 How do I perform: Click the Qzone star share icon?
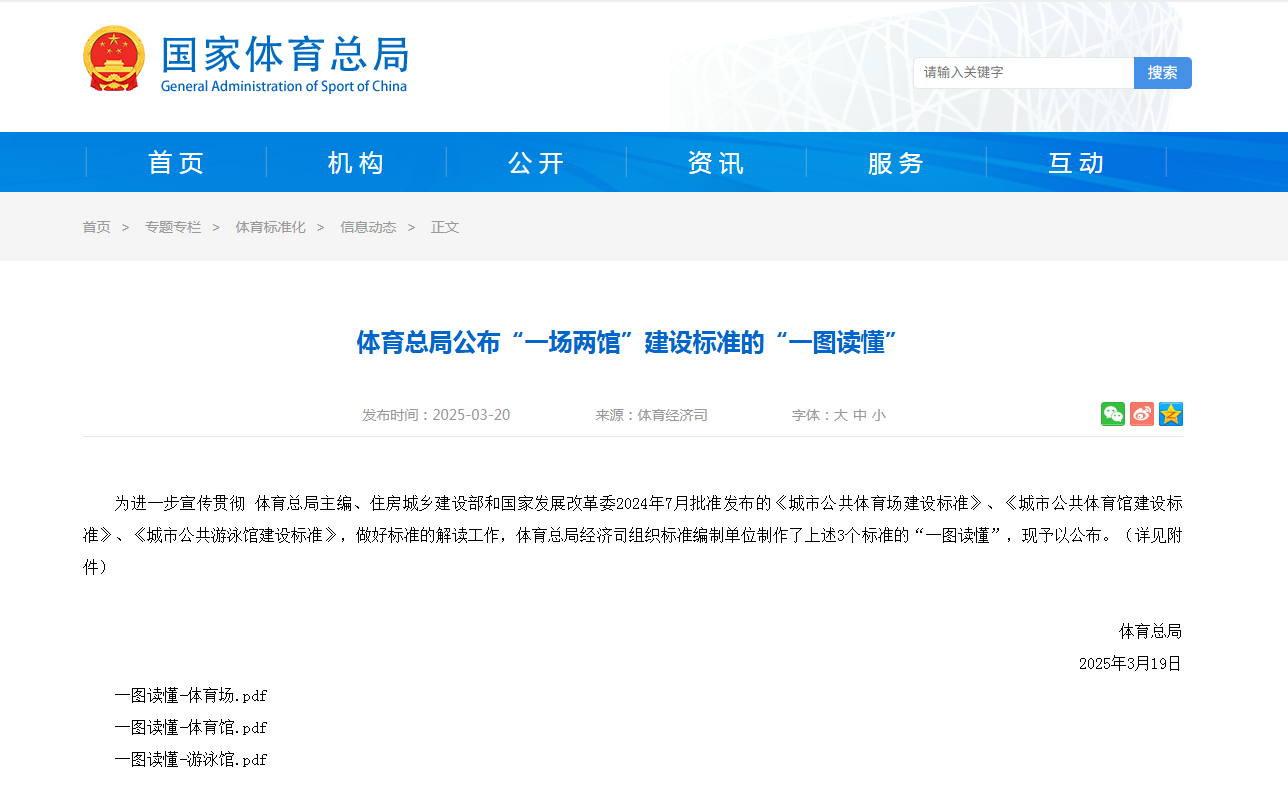(1171, 414)
